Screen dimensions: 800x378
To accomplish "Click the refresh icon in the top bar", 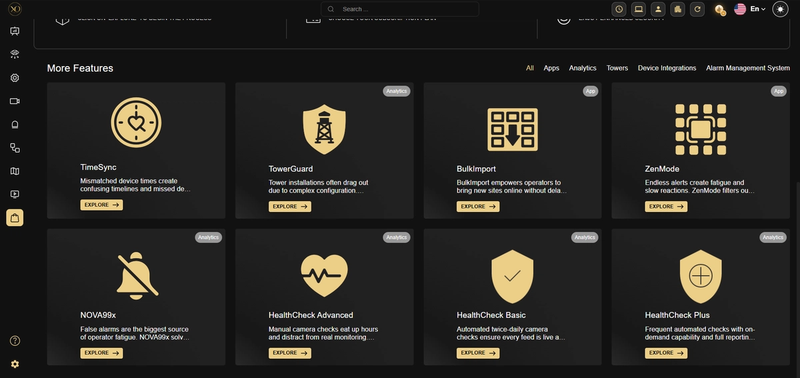I will [697, 9].
